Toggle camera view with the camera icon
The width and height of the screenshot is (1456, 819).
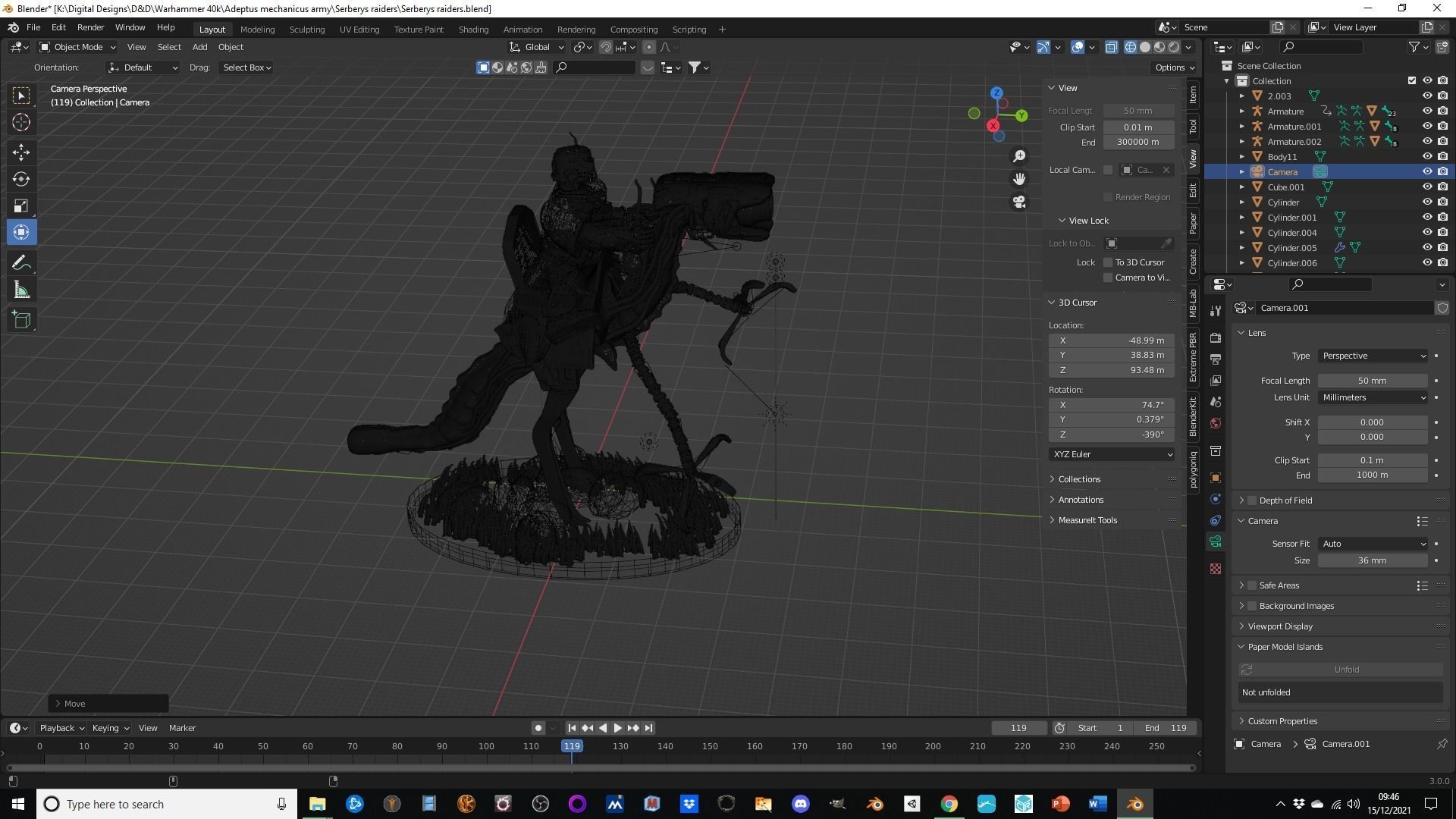1019,202
